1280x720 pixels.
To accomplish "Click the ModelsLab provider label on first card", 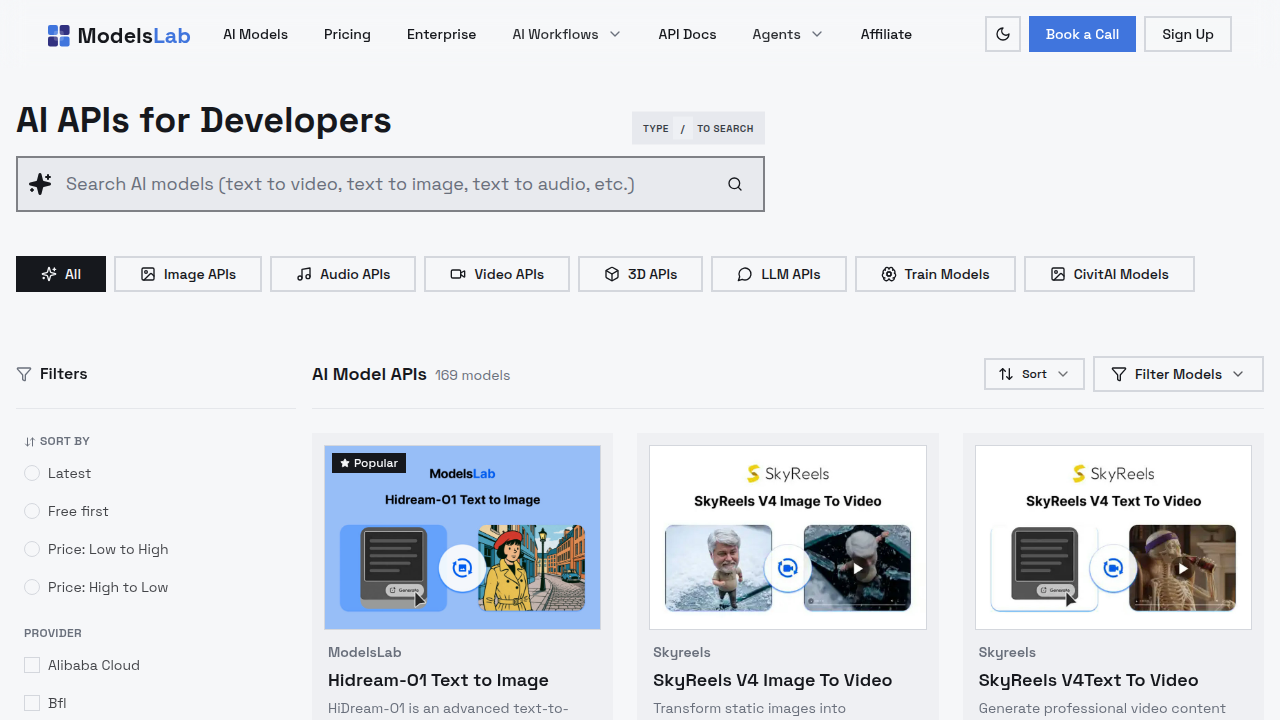I will tap(365, 652).
